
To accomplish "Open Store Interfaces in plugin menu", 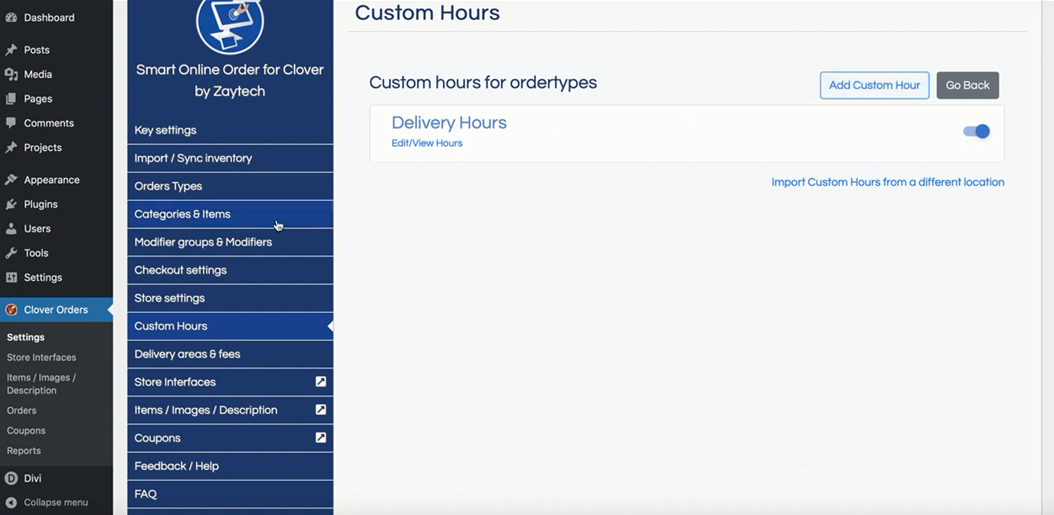I will [230, 382].
